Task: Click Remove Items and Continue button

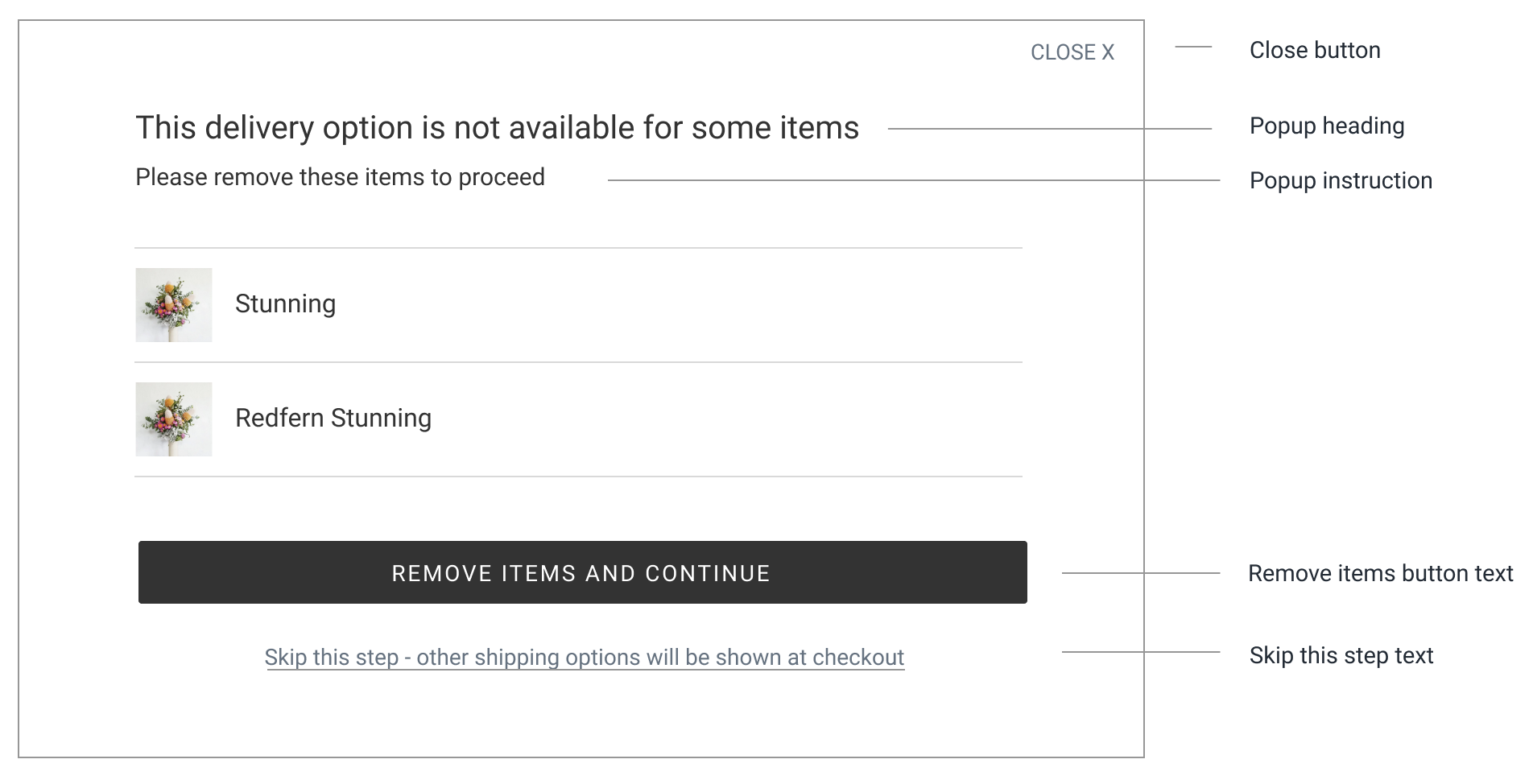Action: 583,572
